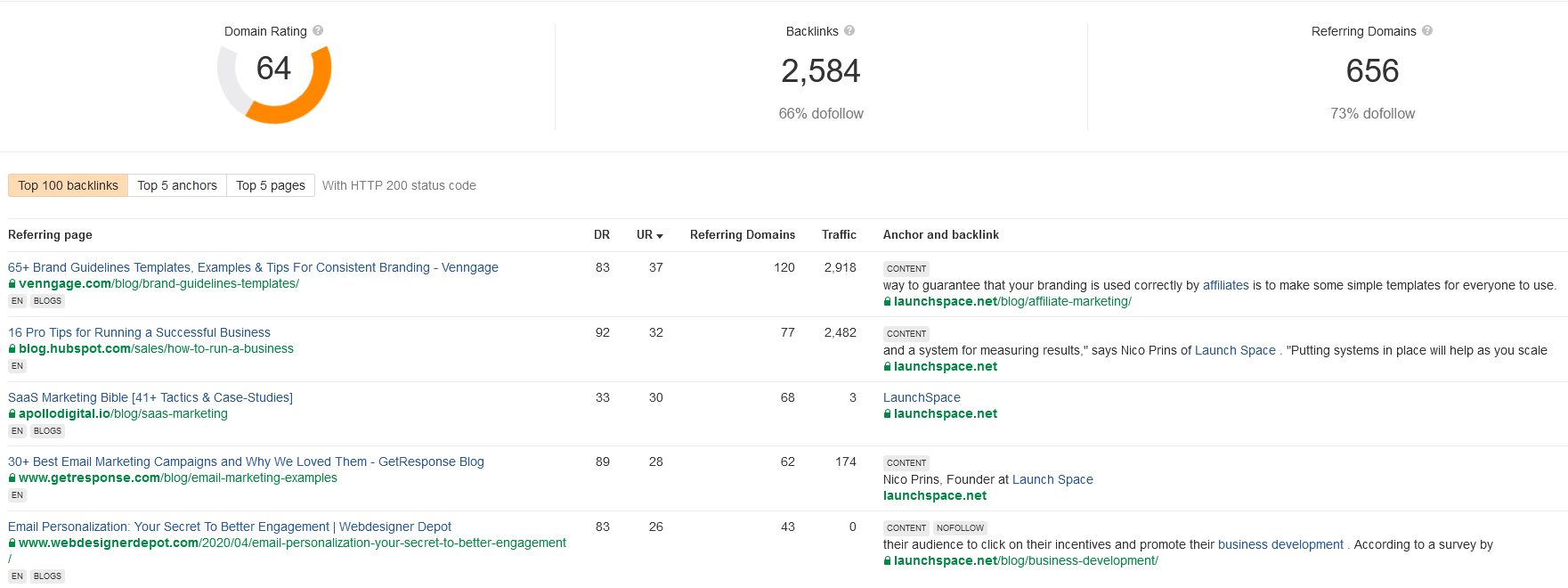Open the SaaS Marketing Bible link
The image size is (1568, 588).
[150, 397]
